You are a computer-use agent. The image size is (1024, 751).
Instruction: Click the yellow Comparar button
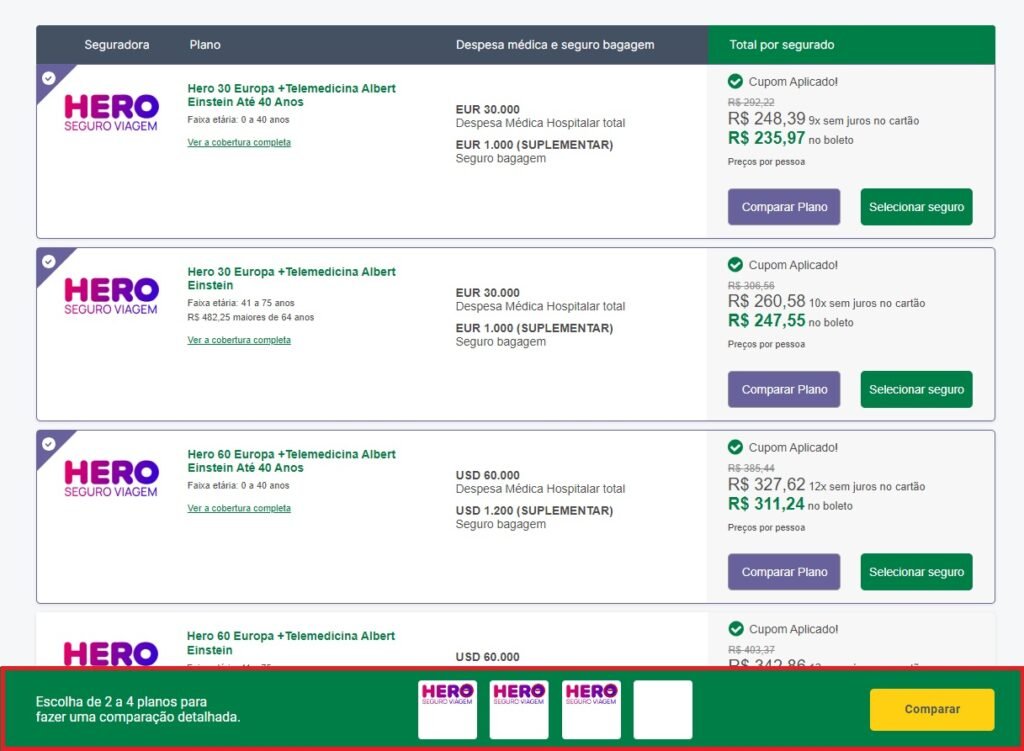point(932,709)
